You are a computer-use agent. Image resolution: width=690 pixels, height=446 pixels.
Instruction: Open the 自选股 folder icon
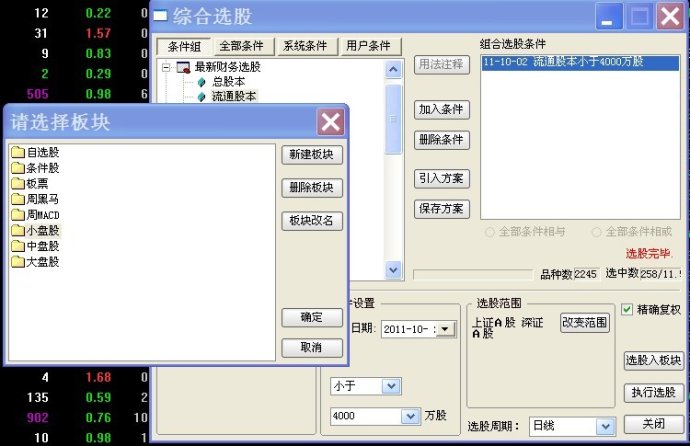(18, 152)
